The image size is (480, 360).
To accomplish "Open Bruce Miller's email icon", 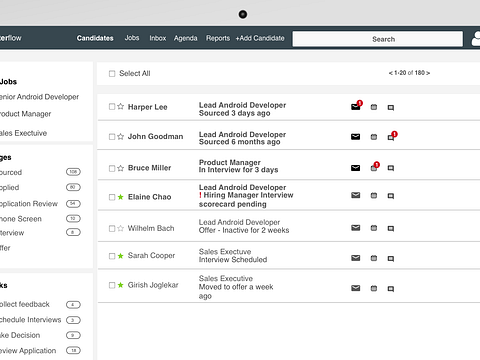I will point(355,168).
